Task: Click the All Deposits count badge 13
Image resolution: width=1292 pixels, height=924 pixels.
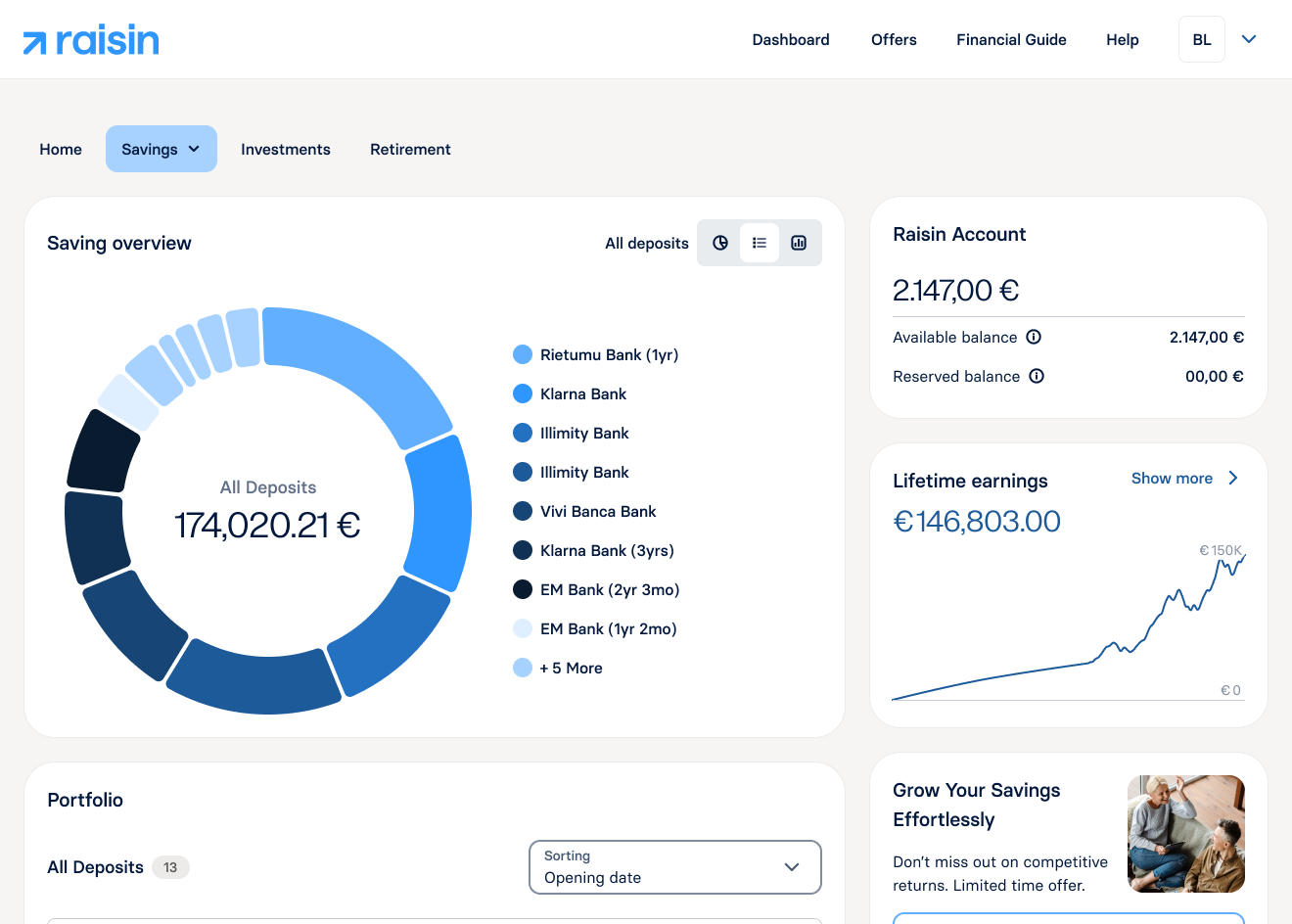Action: [170, 867]
